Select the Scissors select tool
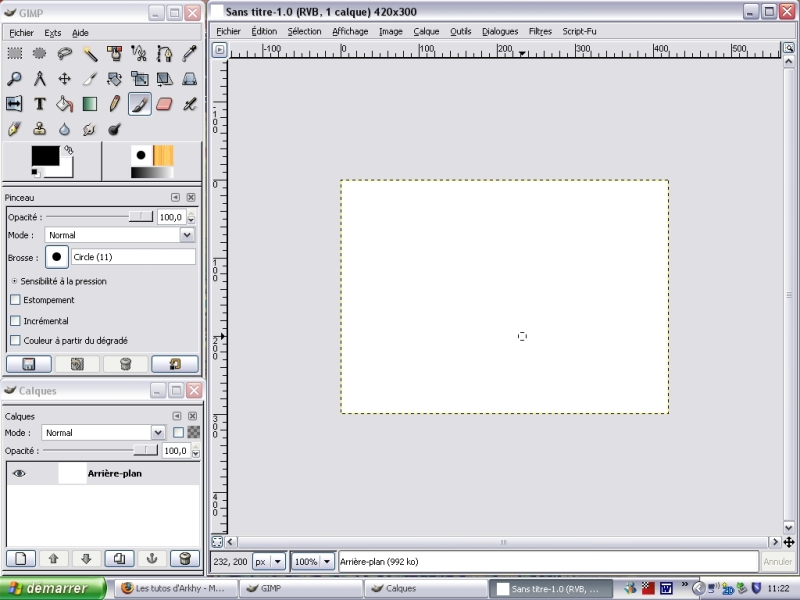Viewport: 800px width, 600px height. coord(139,53)
